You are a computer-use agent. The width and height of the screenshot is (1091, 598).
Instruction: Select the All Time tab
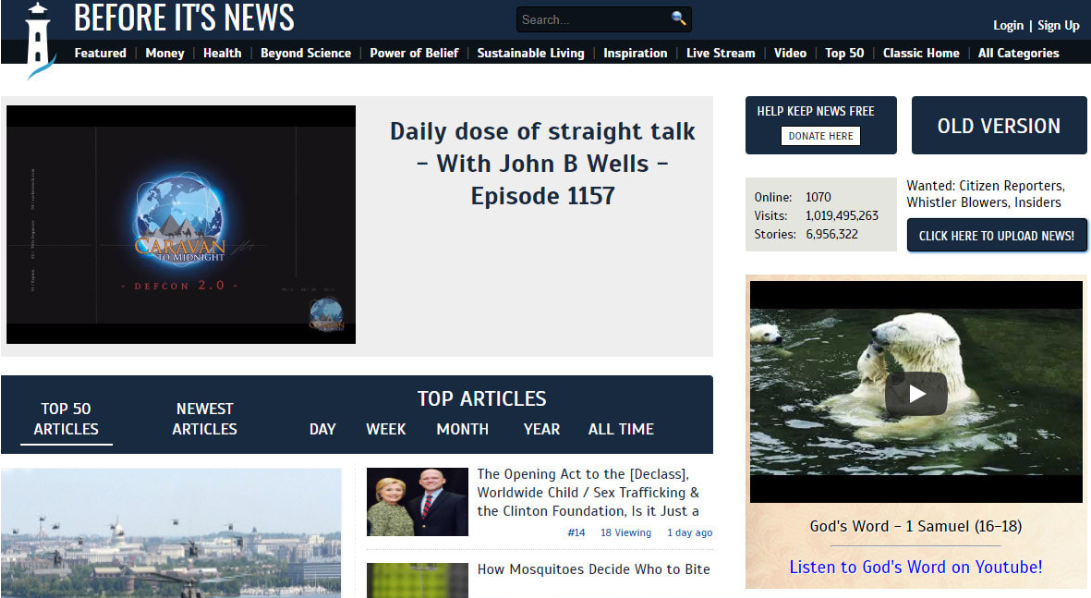(620, 429)
